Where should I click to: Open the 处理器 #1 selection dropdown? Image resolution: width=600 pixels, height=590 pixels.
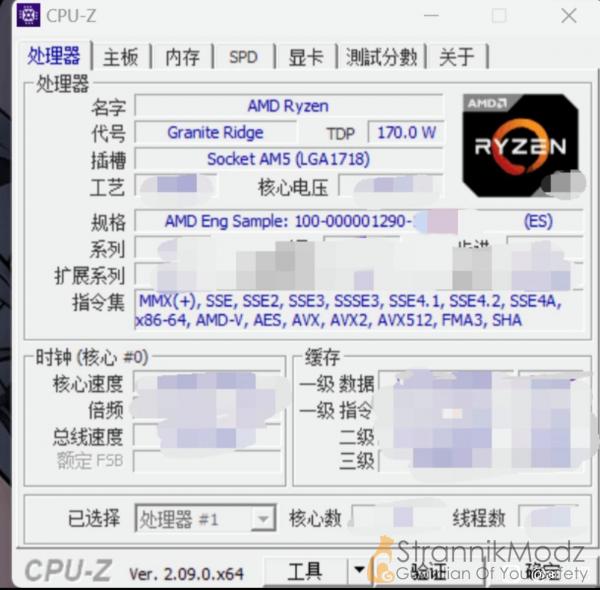[x=205, y=518]
